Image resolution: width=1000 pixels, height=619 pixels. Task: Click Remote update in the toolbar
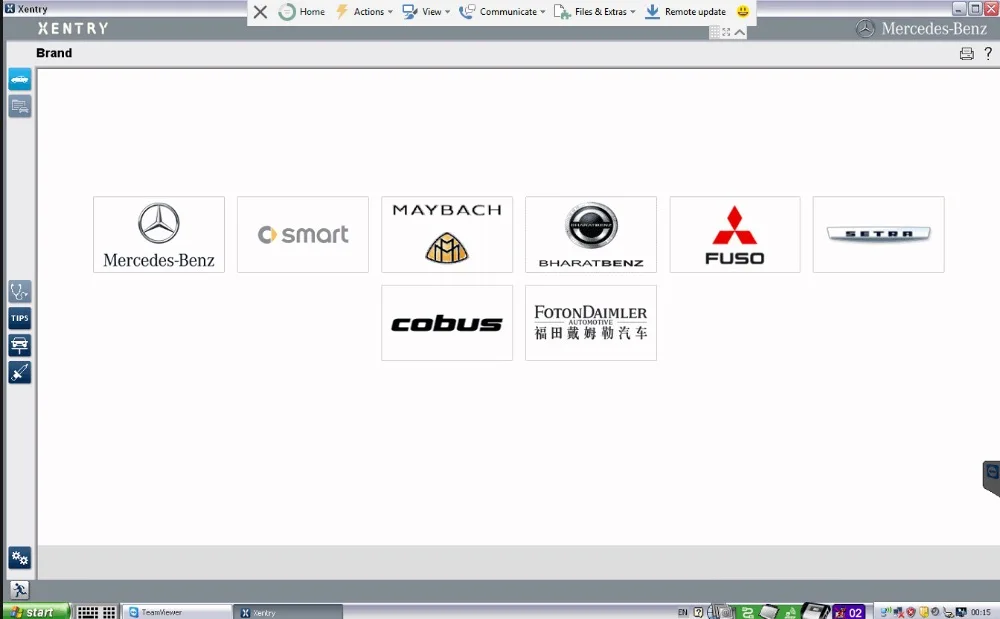click(686, 11)
